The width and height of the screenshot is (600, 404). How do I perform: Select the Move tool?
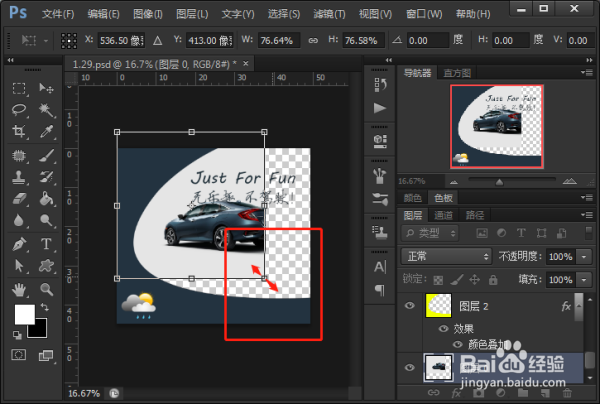pos(46,89)
